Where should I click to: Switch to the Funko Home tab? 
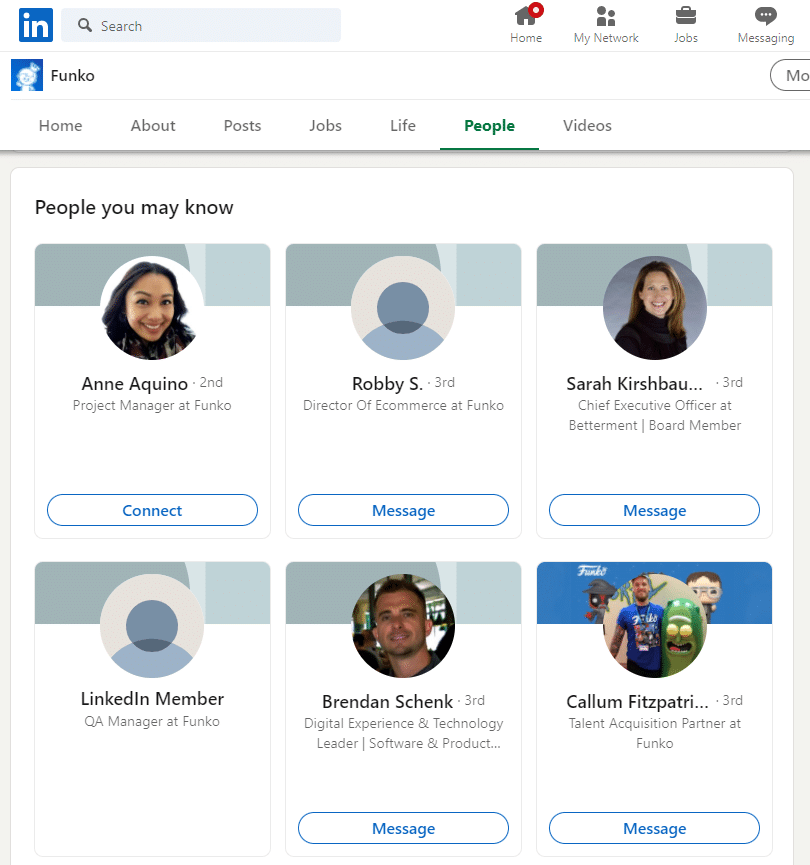click(x=60, y=126)
